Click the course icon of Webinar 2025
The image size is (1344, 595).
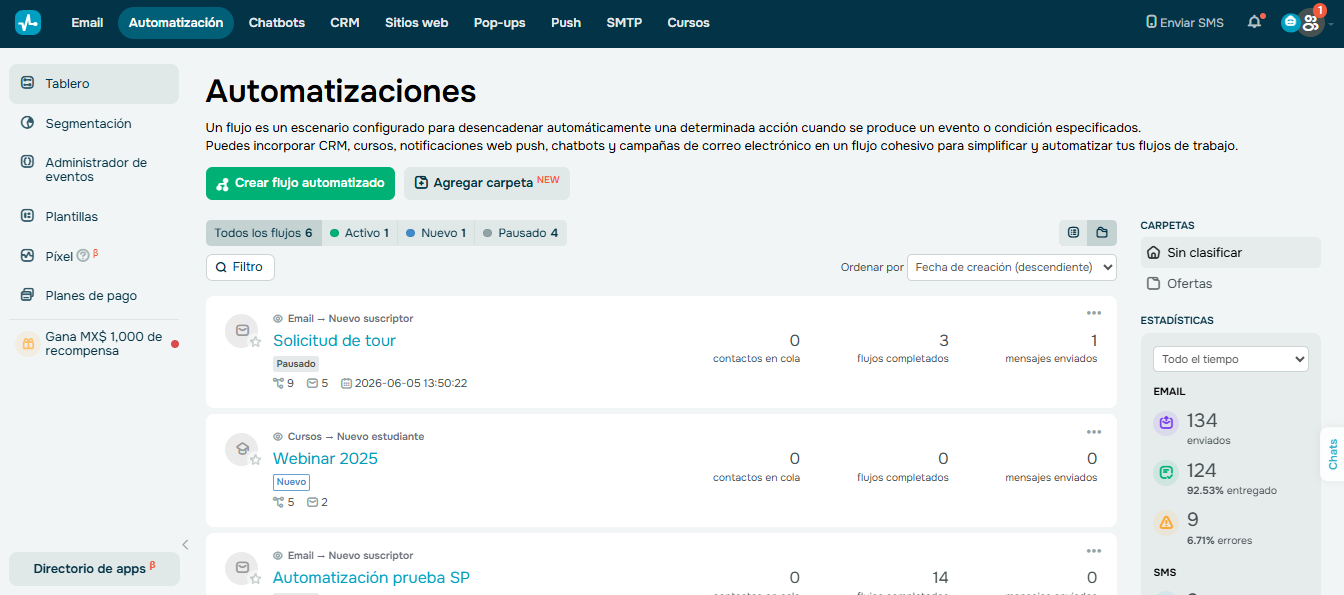[242, 449]
